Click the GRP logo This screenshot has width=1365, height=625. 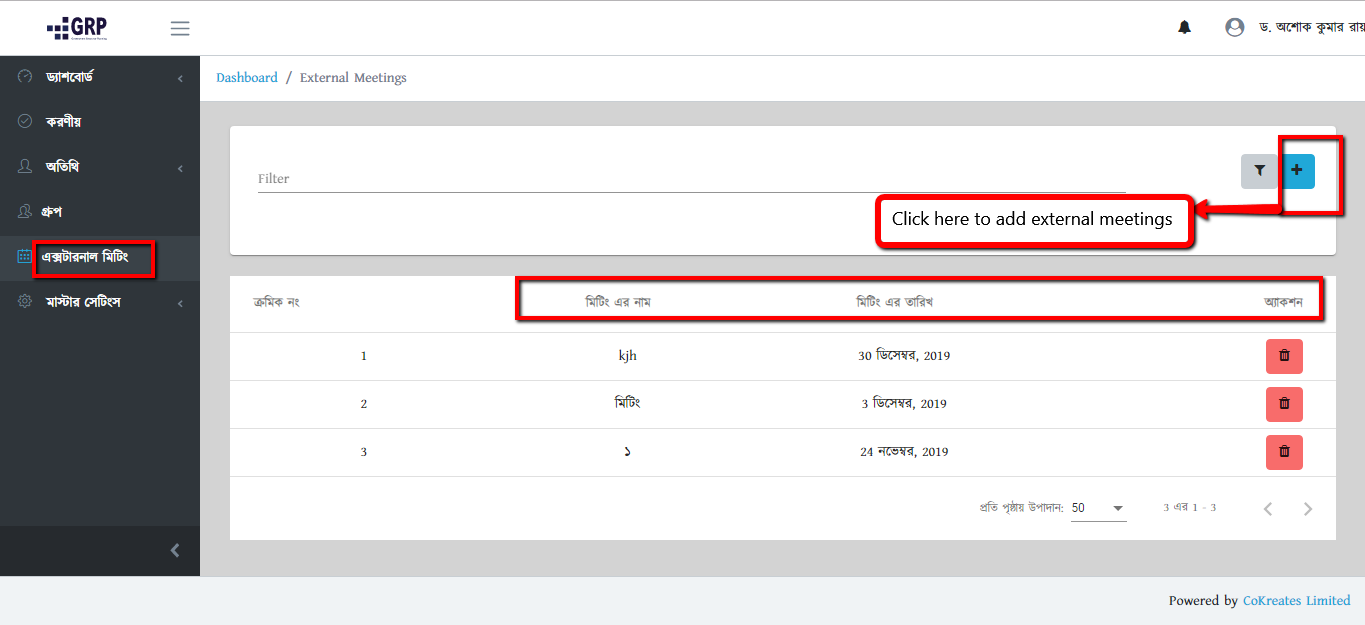pos(77,28)
